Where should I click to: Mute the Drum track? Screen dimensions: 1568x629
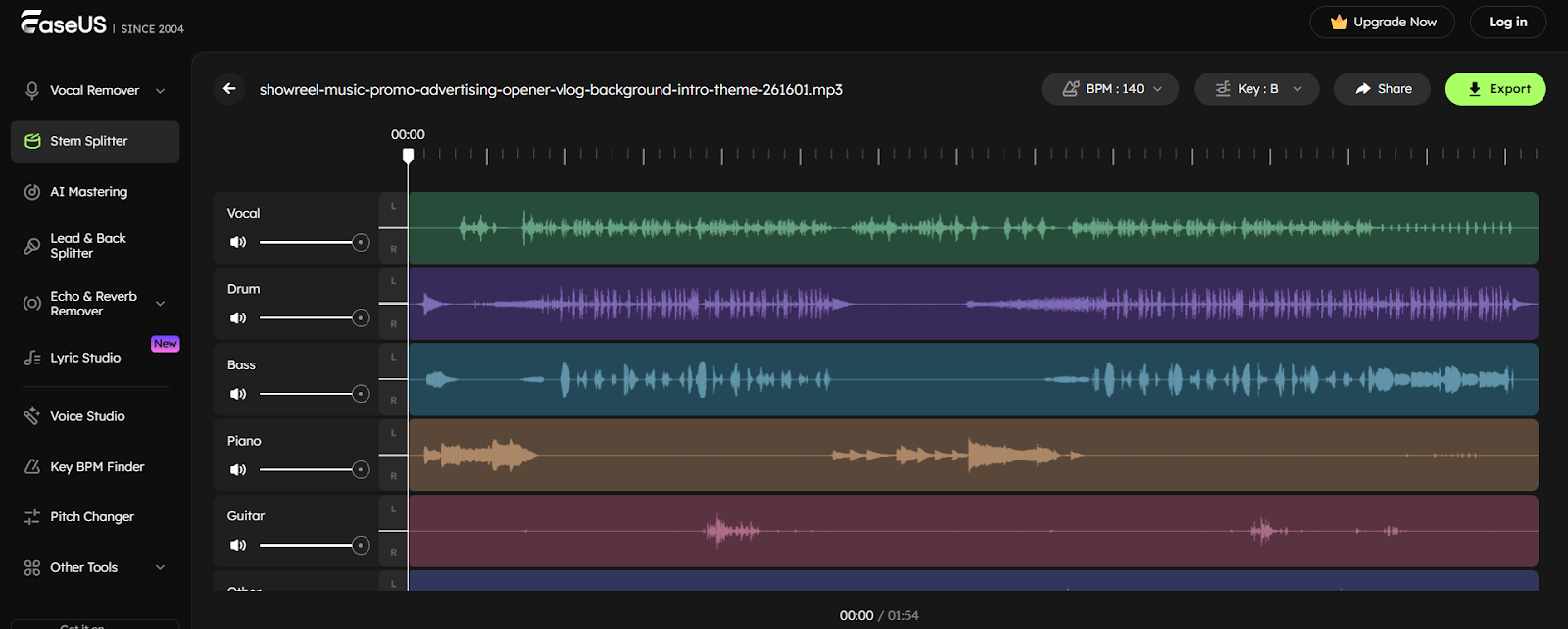click(x=238, y=318)
